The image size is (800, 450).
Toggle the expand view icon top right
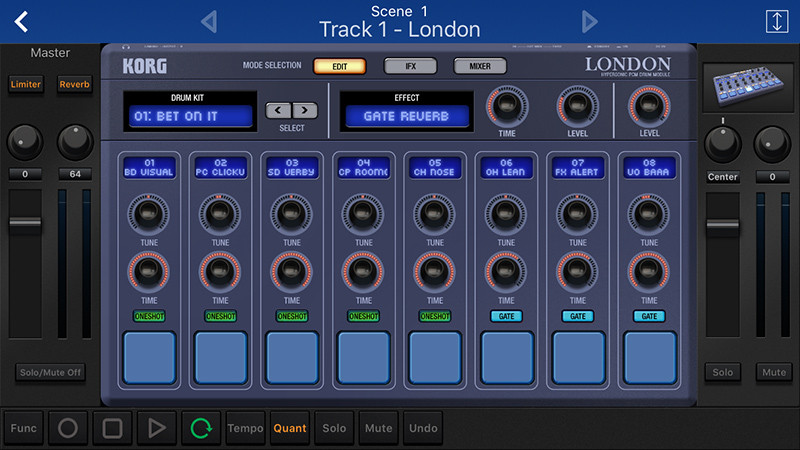pos(777,21)
